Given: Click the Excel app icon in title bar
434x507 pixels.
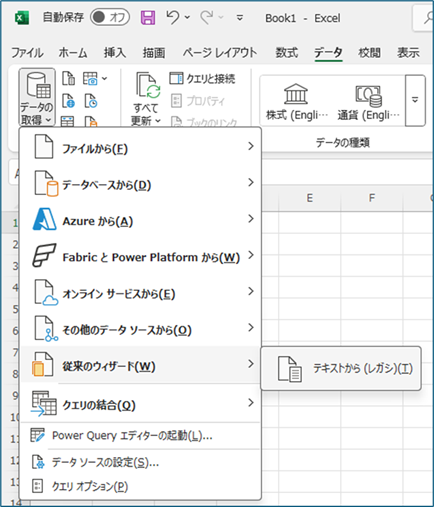Looking at the screenshot, I should (22, 18).
